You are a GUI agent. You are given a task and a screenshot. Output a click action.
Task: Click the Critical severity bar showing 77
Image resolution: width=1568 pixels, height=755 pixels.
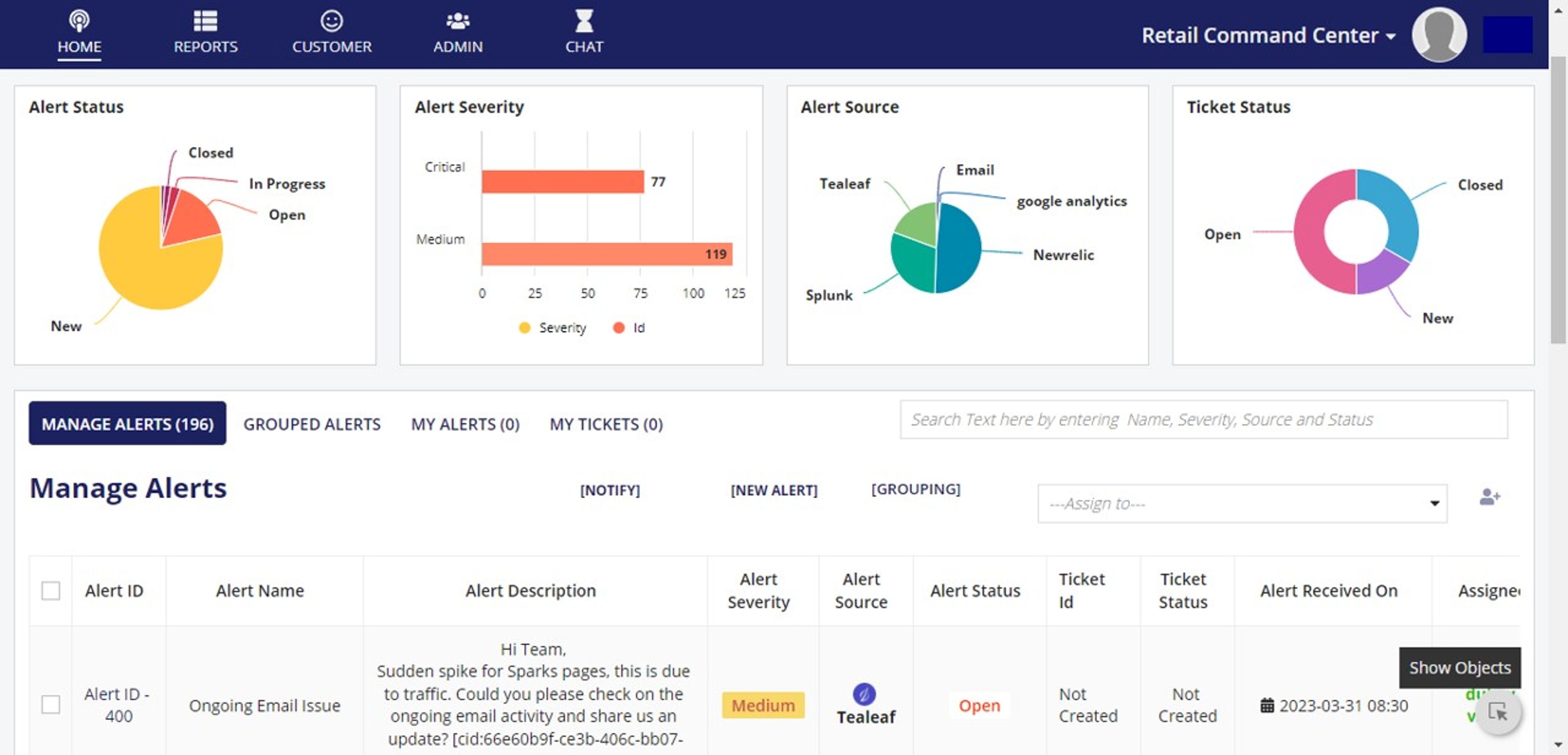pyautogui.click(x=562, y=181)
